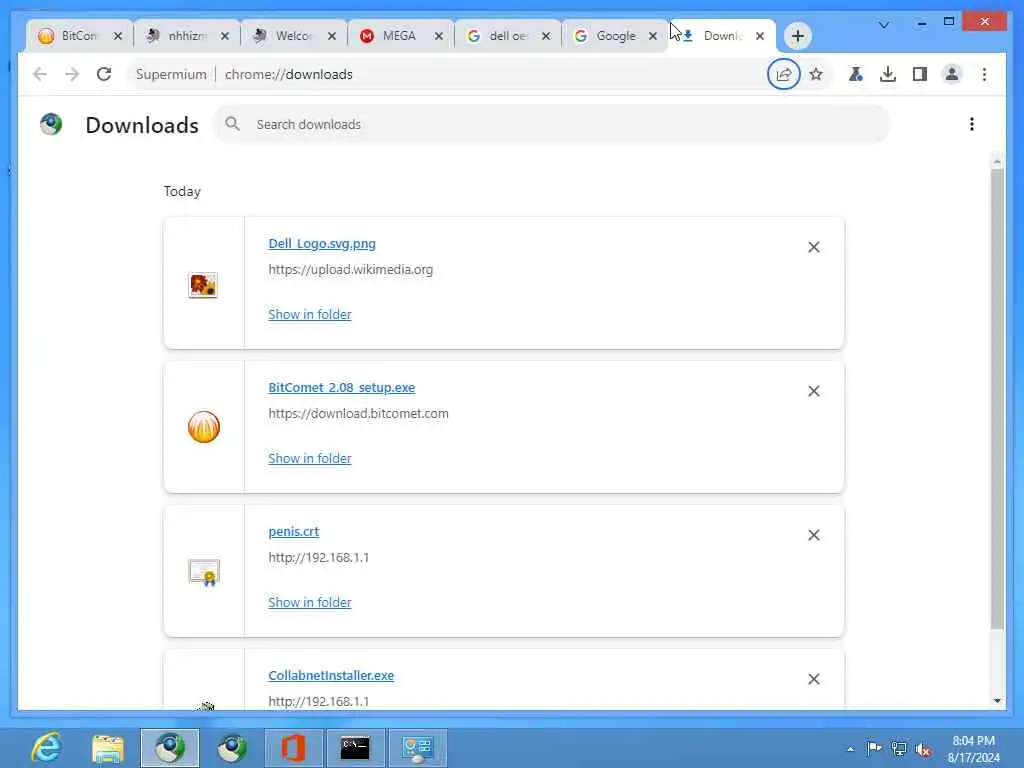Click the back navigation arrow
The height and width of the screenshot is (768, 1024).
(40, 74)
